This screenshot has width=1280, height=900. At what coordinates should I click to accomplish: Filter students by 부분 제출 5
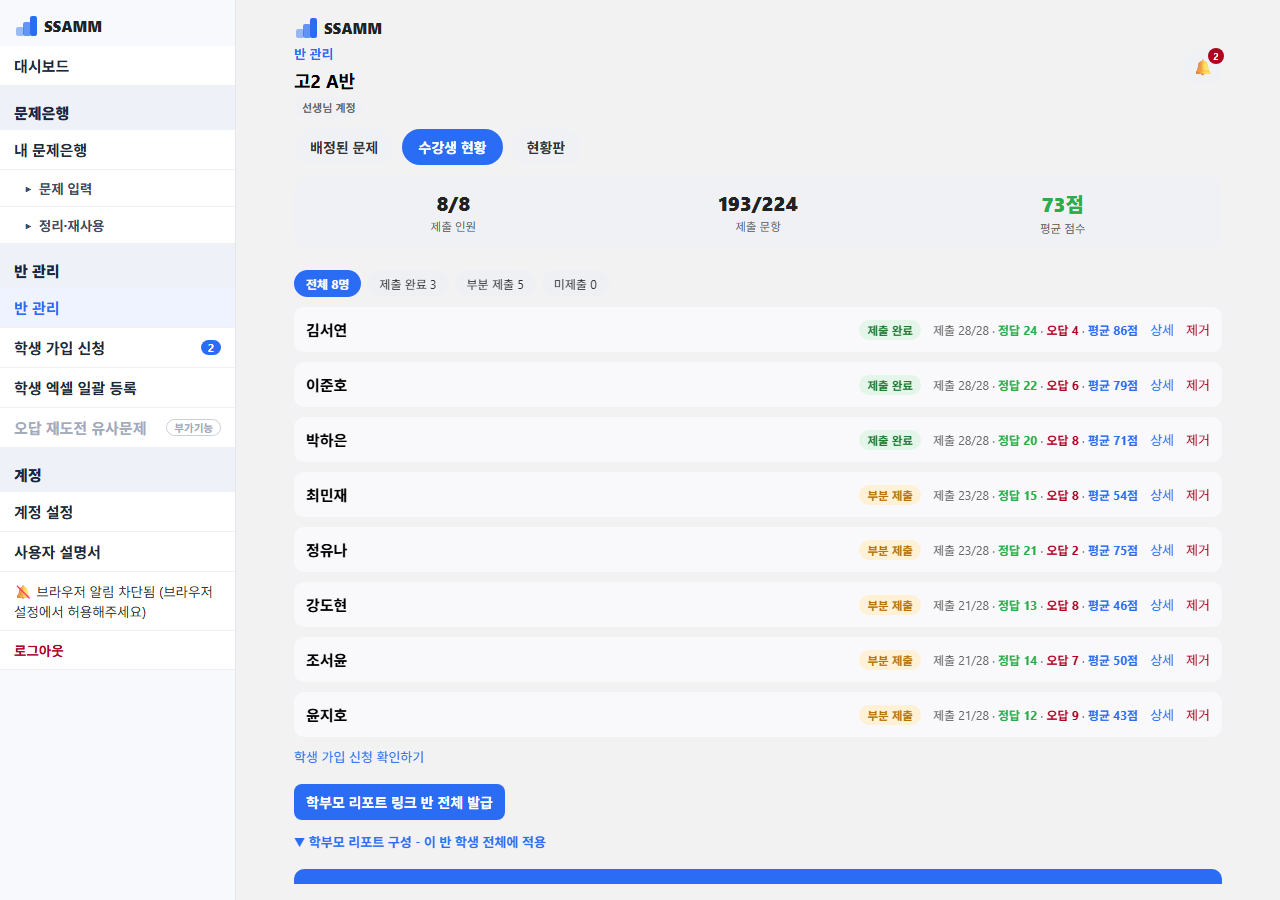495,284
